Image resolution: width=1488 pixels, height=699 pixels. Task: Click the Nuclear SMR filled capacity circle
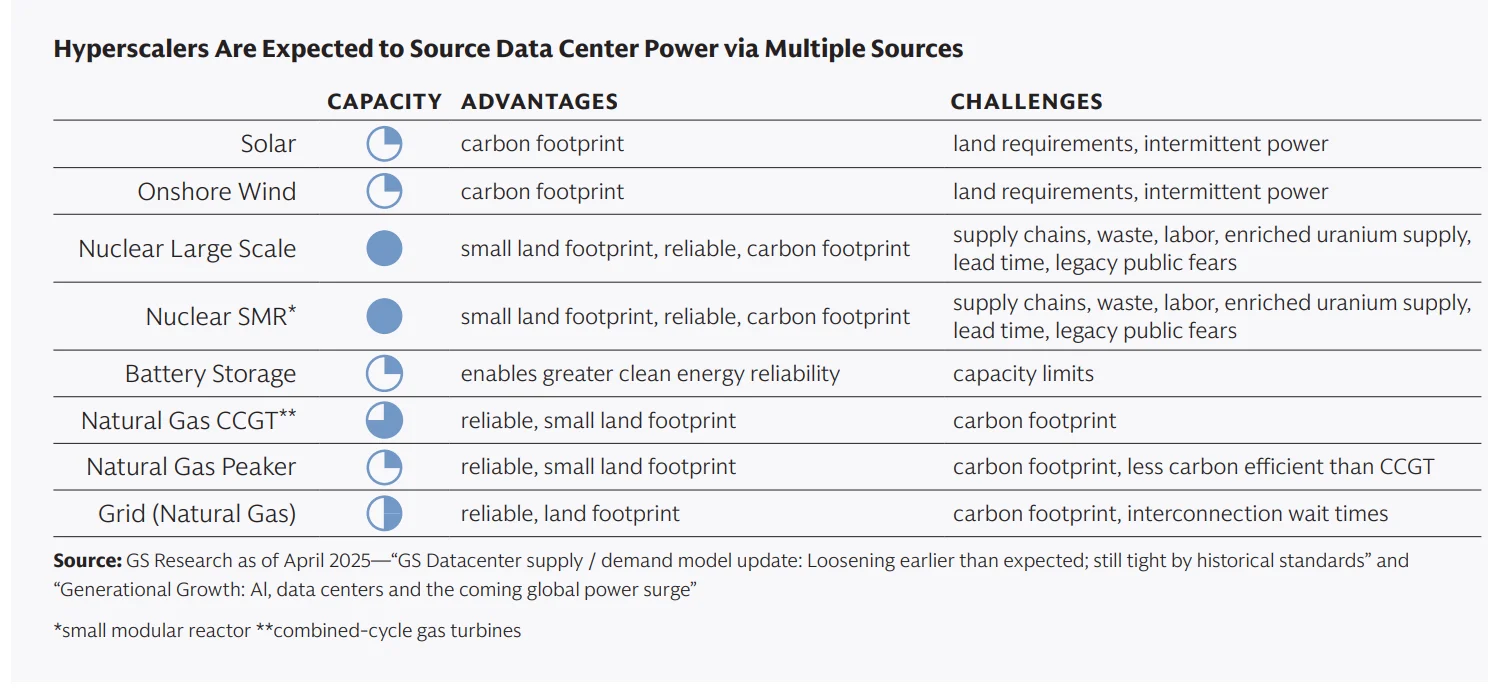pyautogui.click(x=384, y=316)
